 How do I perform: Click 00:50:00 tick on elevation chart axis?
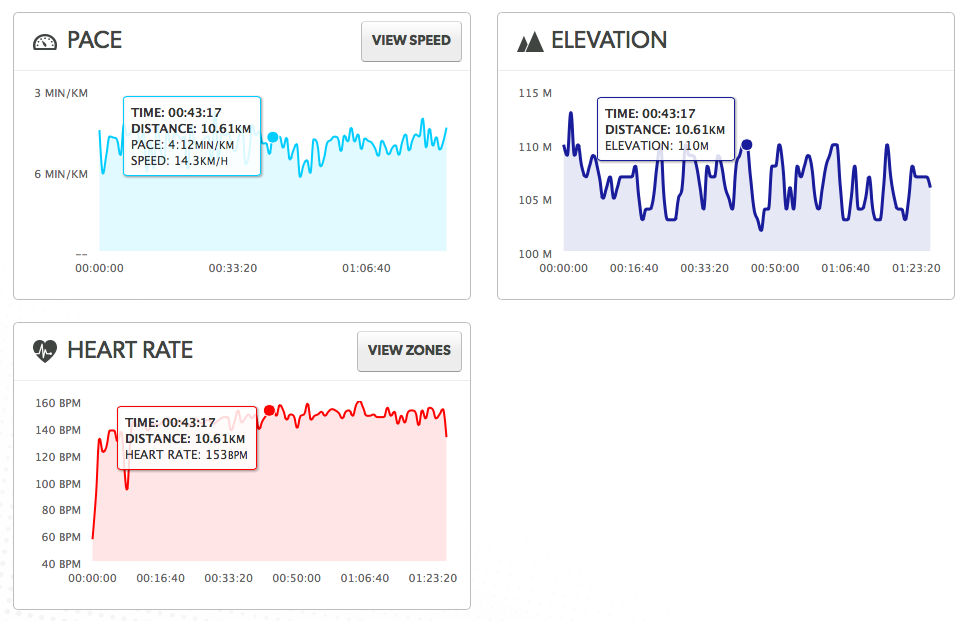coord(775,268)
